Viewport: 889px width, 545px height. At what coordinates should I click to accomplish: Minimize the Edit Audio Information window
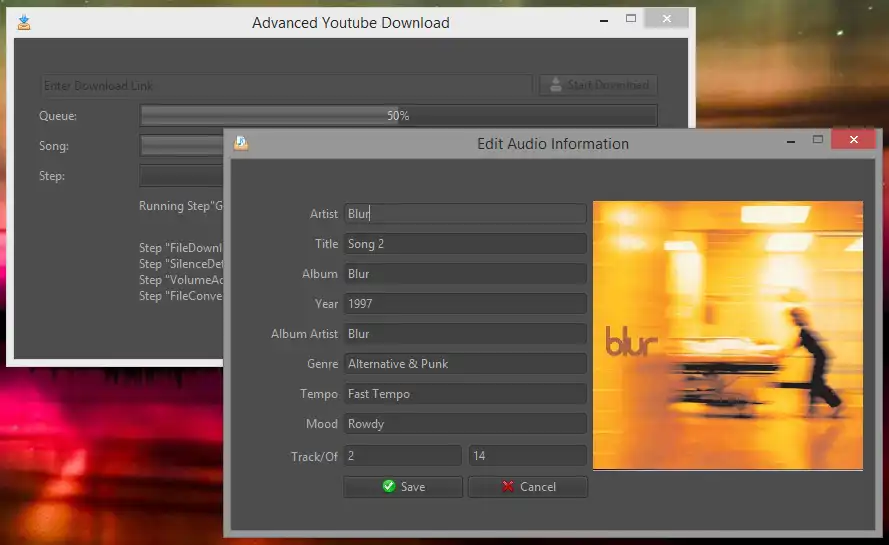pyautogui.click(x=791, y=141)
